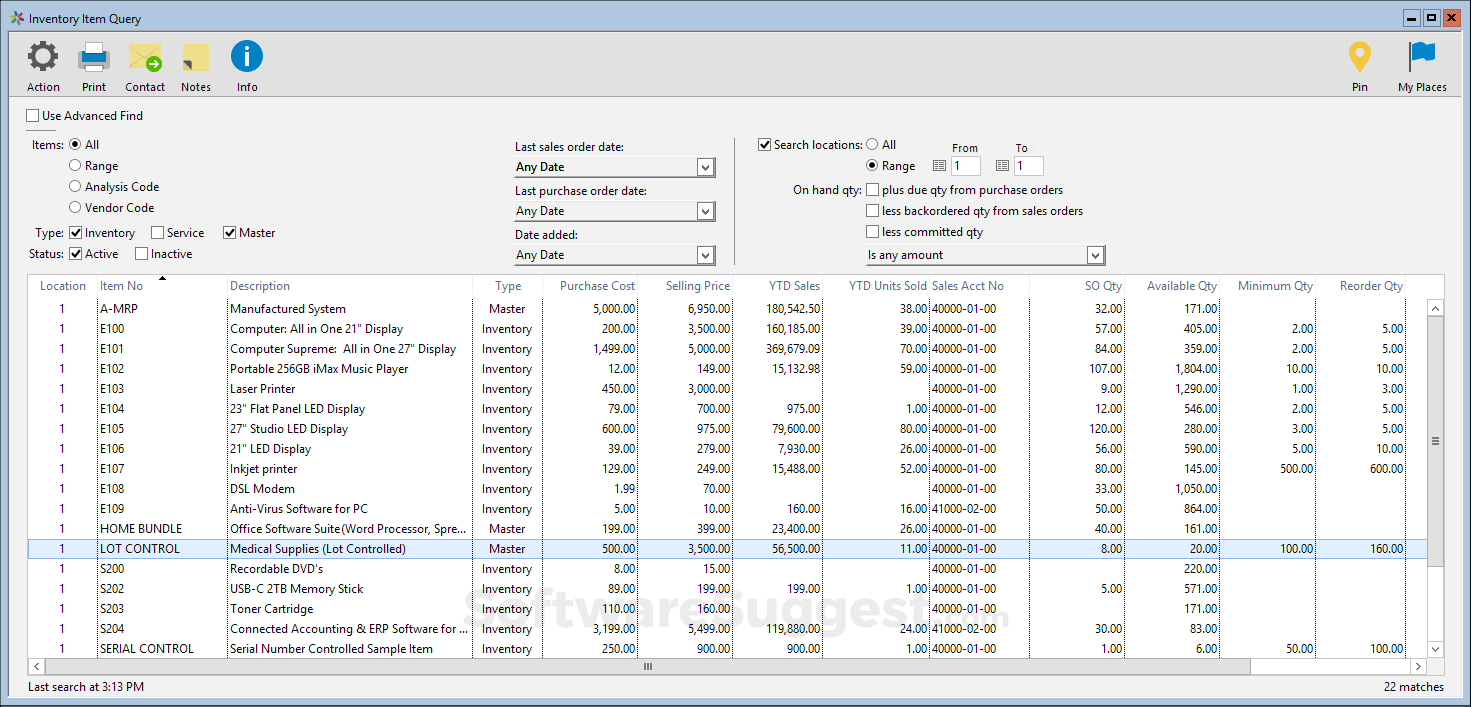Click the To location input field

(x=1028, y=166)
